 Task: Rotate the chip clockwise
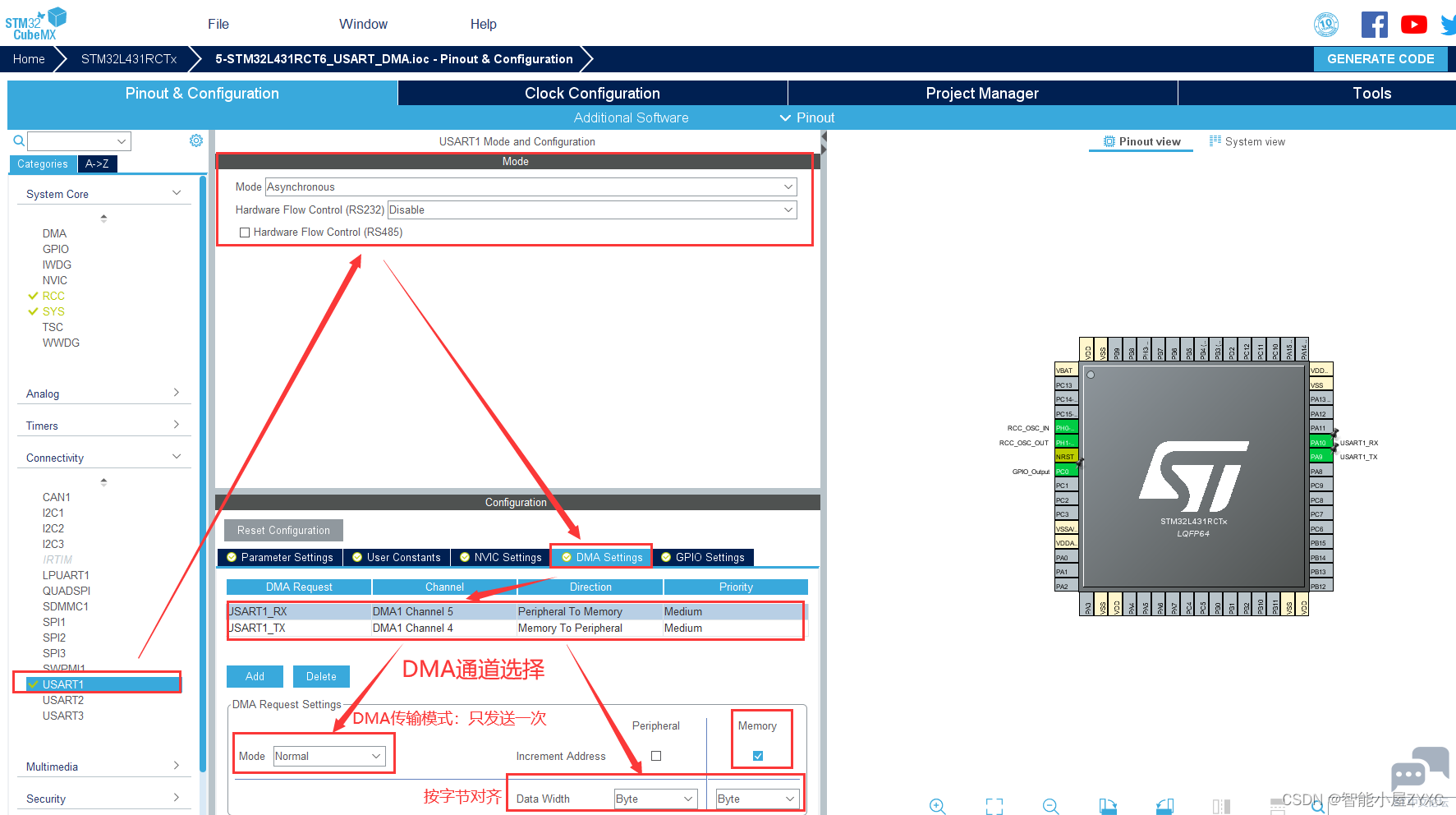click(1108, 806)
